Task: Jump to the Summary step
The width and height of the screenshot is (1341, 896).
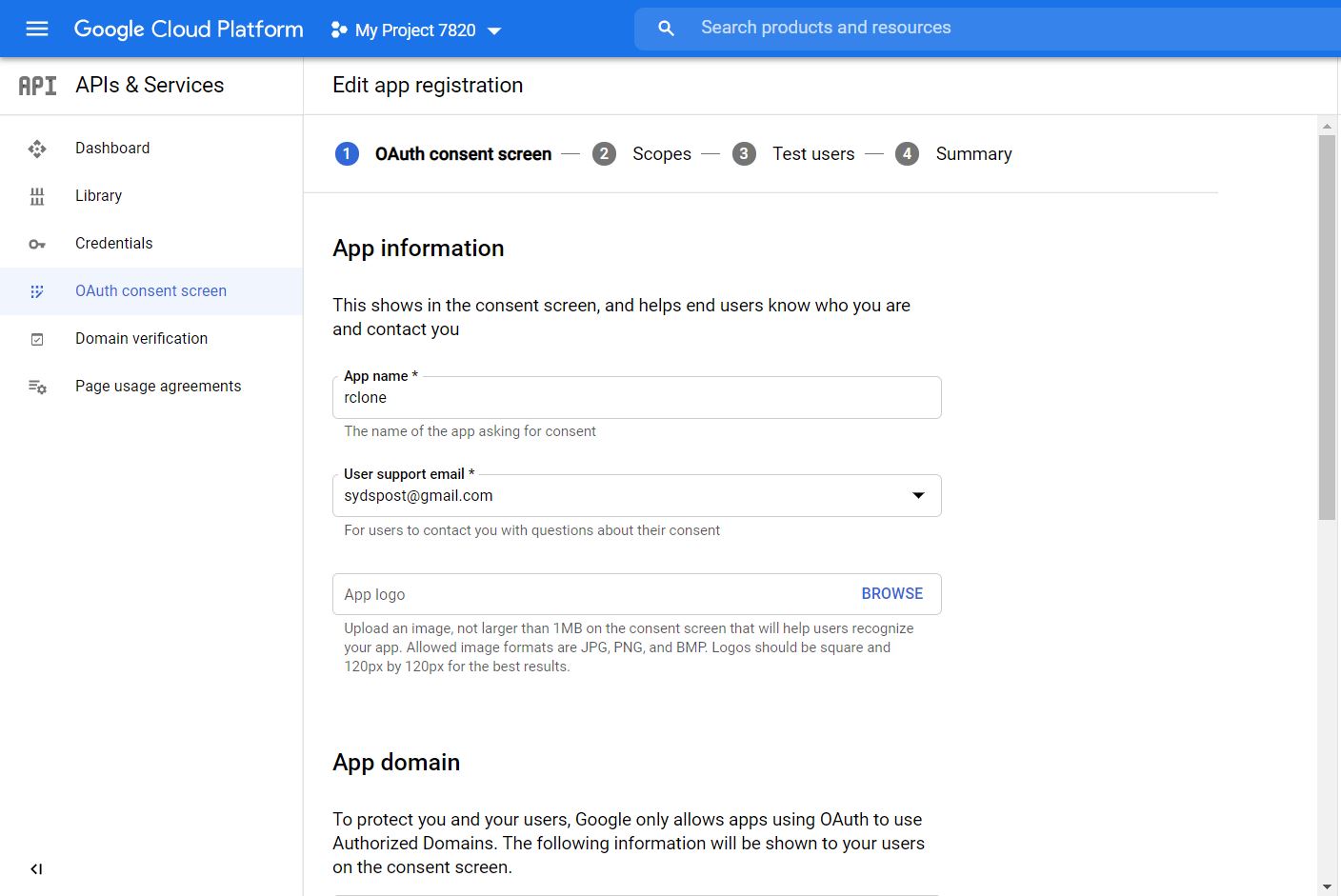Action: 972,154
